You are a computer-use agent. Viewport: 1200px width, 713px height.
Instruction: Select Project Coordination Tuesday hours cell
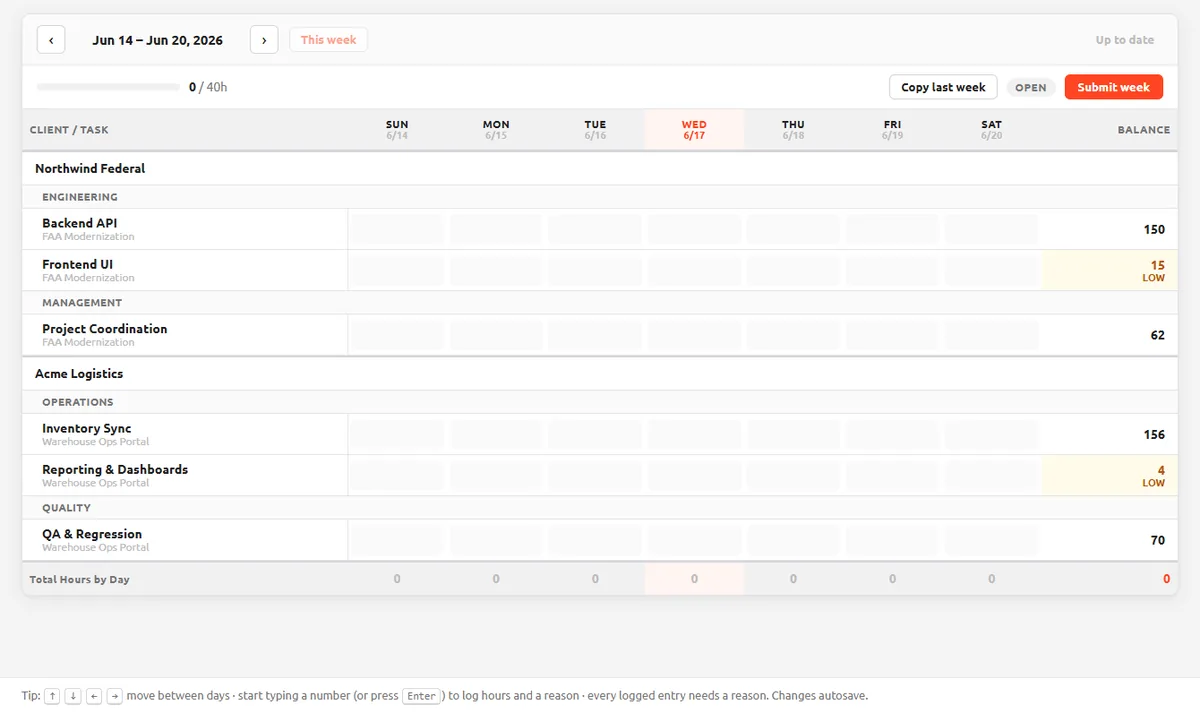(x=595, y=335)
